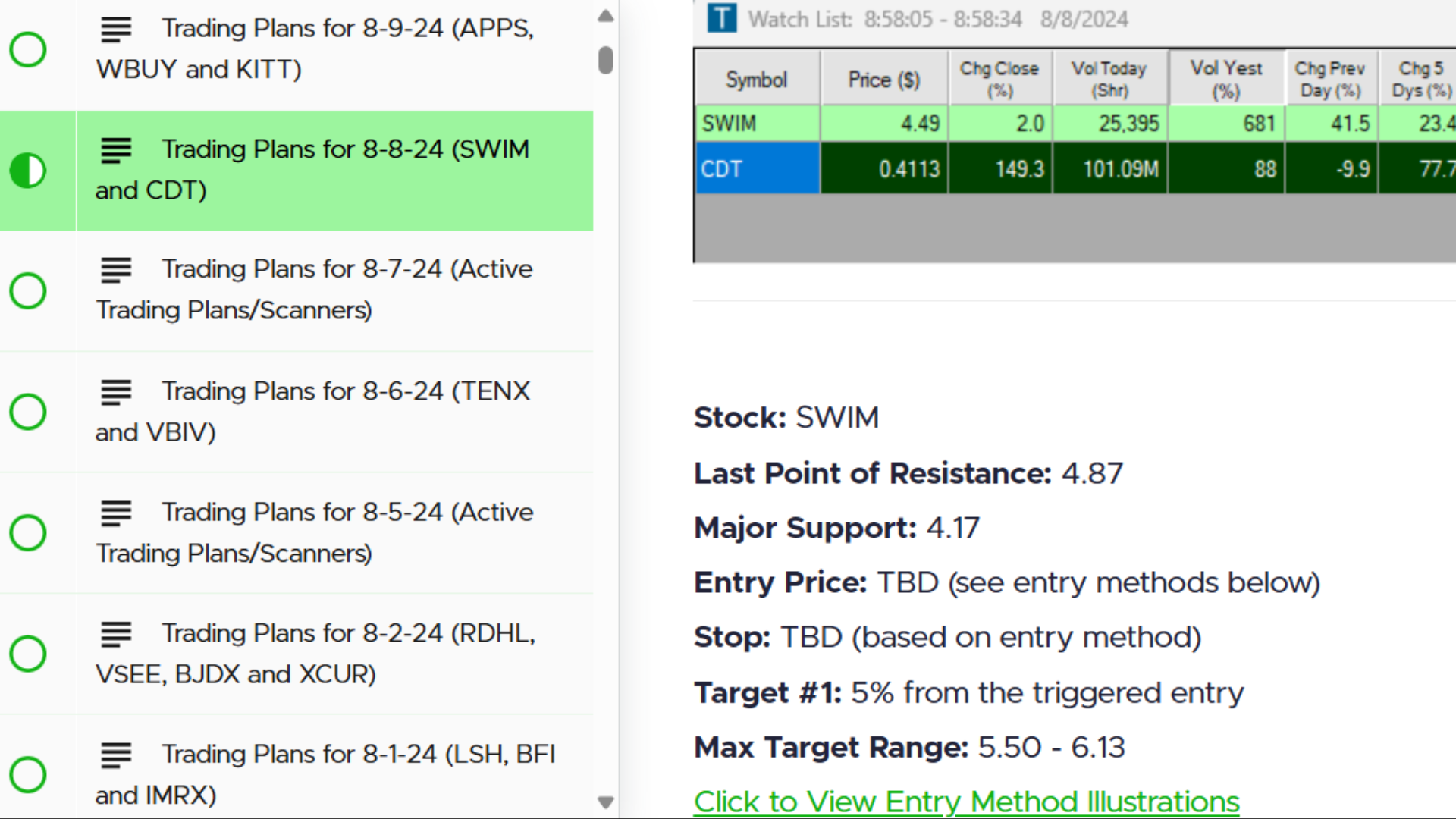Image resolution: width=1456 pixels, height=819 pixels.
Task: Click SWIM Chg Prev Day value 41.5
Action: (1331, 124)
